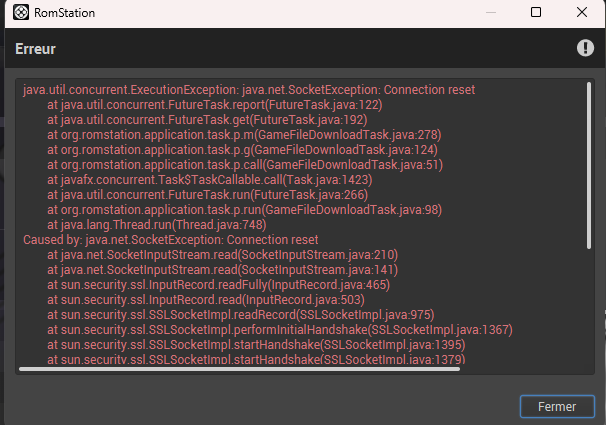Click the error exclamation mark icon
The image size is (606, 425).
tap(585, 48)
